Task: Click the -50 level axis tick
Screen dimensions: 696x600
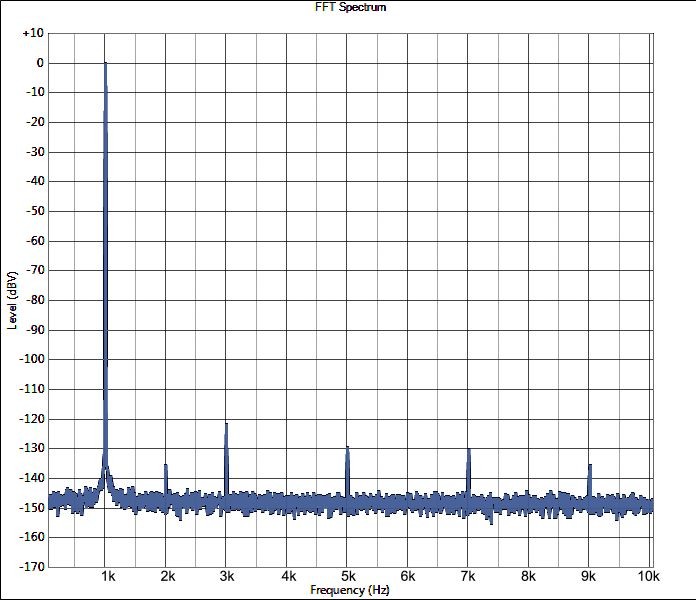Action: pyautogui.click(x=35, y=211)
